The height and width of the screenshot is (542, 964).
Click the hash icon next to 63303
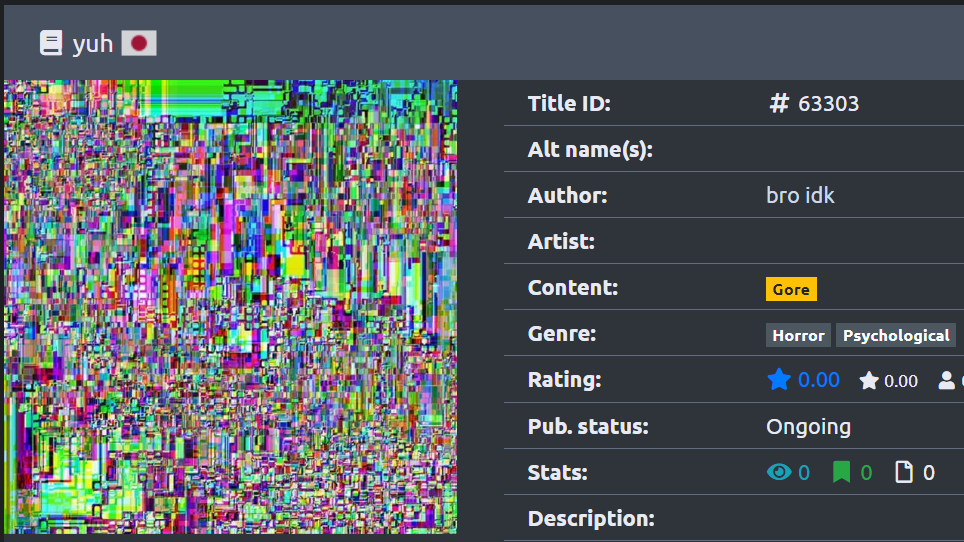point(779,103)
